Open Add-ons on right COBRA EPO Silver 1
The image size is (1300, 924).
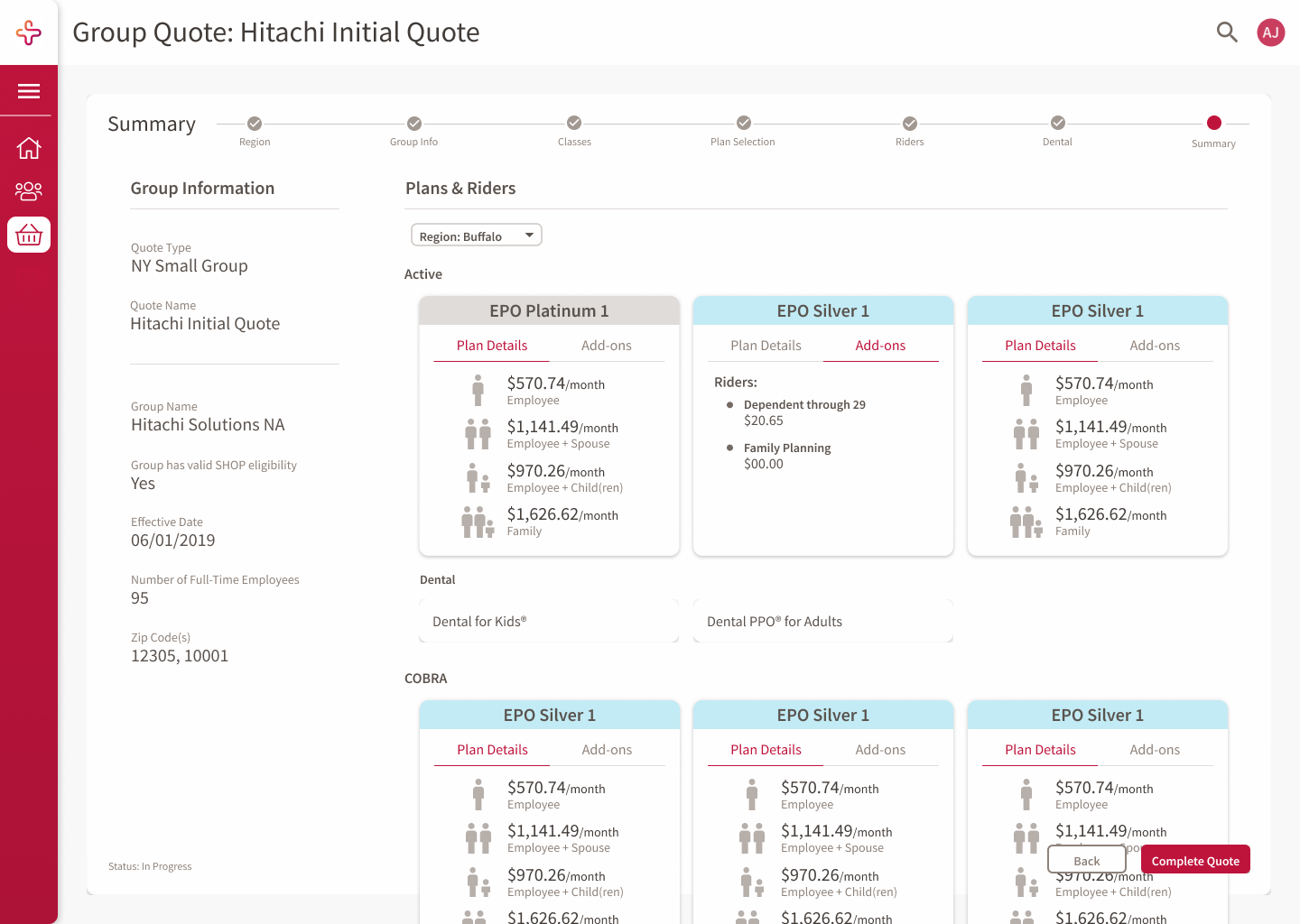click(1155, 750)
